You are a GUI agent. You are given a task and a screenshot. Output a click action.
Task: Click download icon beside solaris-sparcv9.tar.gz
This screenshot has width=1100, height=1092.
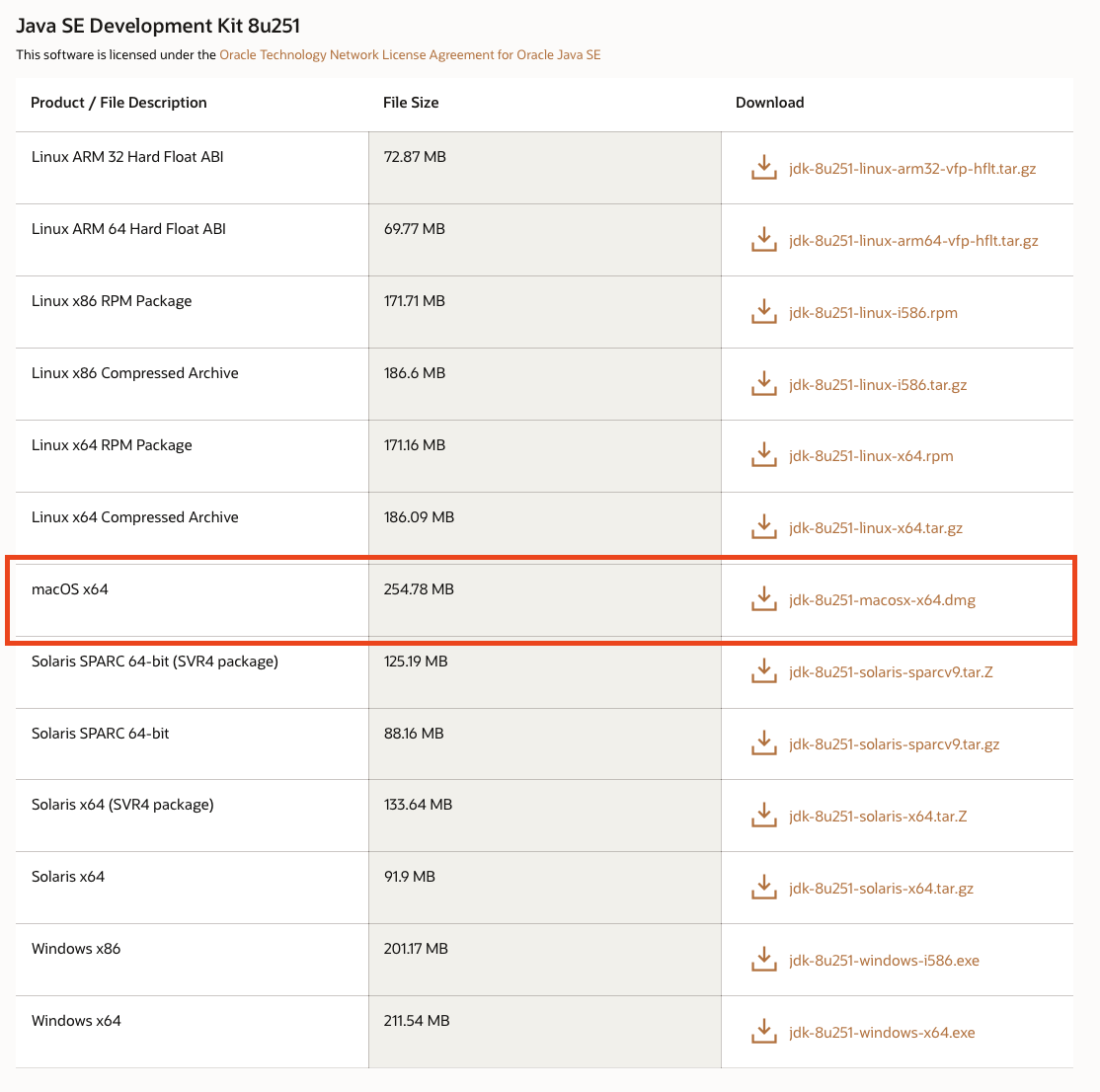tap(764, 743)
